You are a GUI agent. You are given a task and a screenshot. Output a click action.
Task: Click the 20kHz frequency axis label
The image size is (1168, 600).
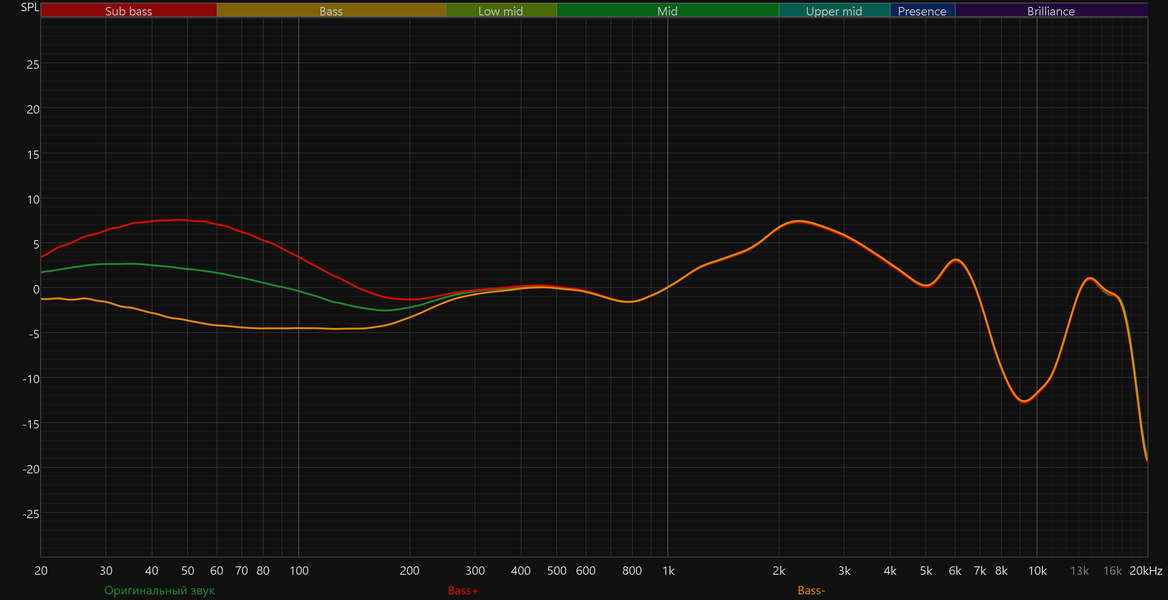[x=1146, y=571]
